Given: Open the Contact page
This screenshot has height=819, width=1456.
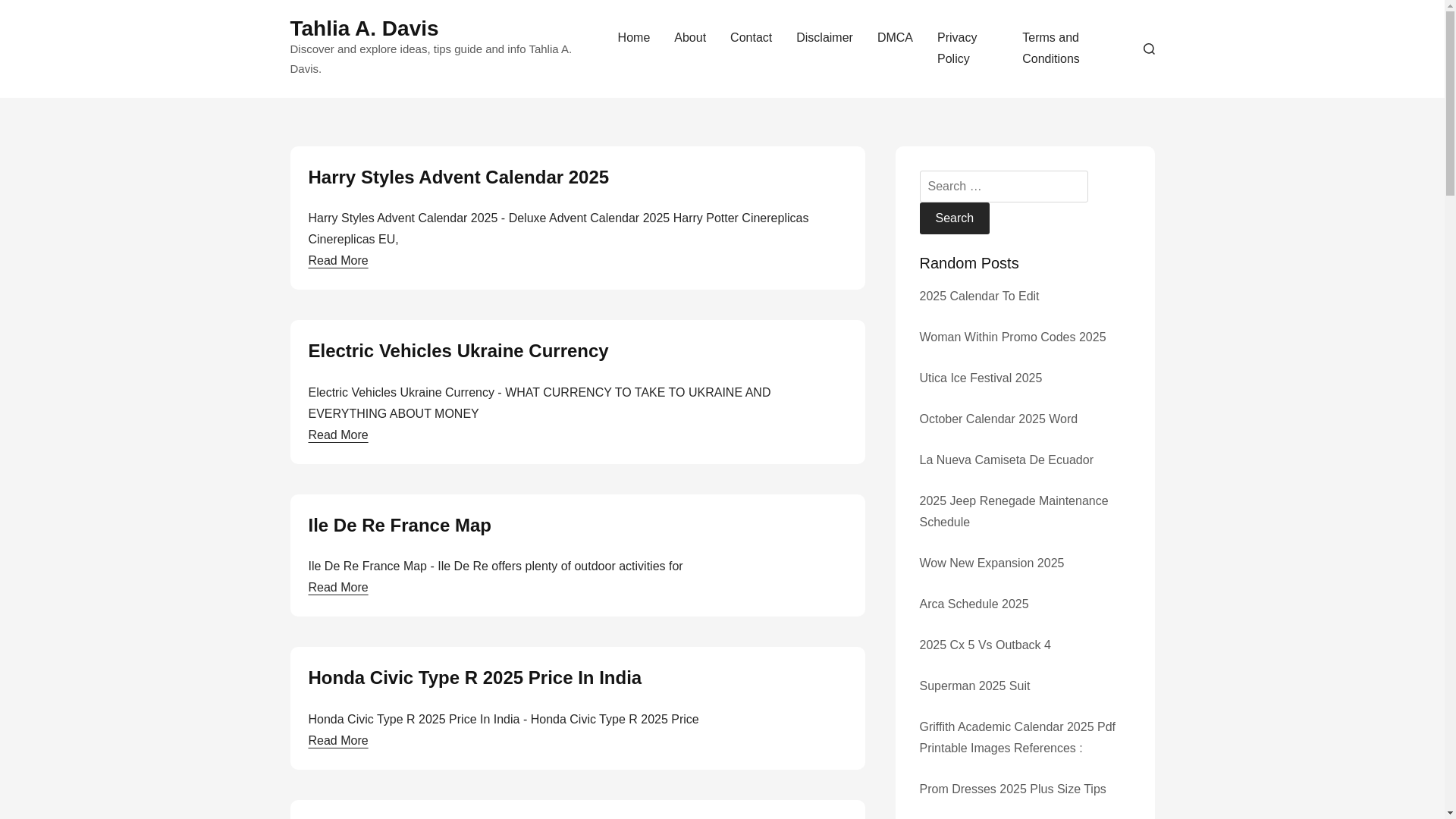Looking at the screenshot, I should pos(750,38).
